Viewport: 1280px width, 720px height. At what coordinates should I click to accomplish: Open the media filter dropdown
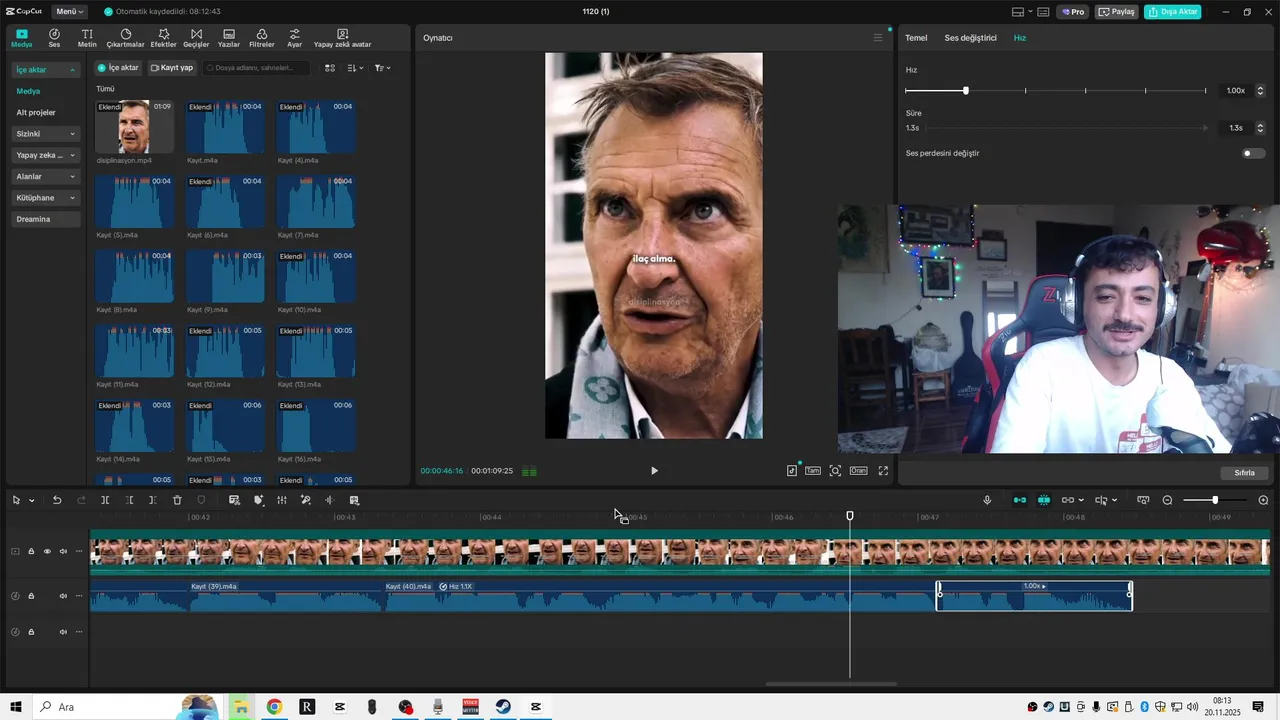tap(382, 68)
